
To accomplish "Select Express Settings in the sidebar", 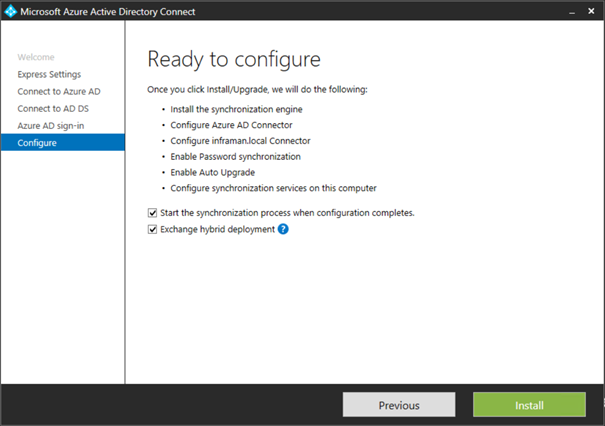I will (49, 74).
